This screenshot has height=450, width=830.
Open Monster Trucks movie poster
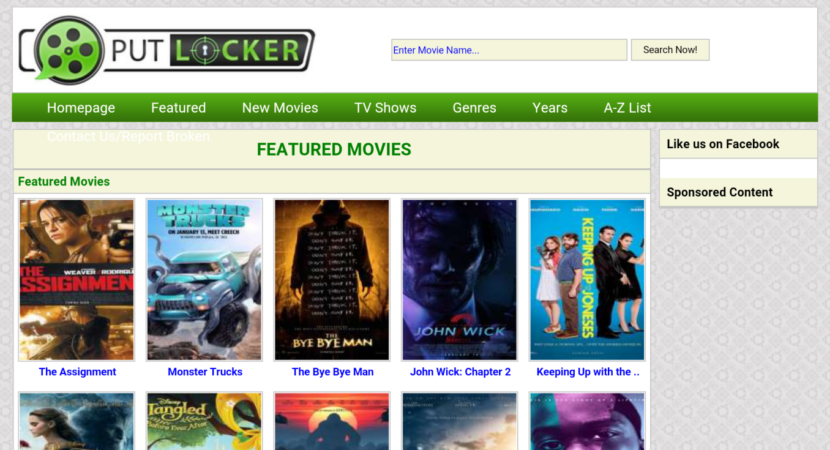pos(204,280)
